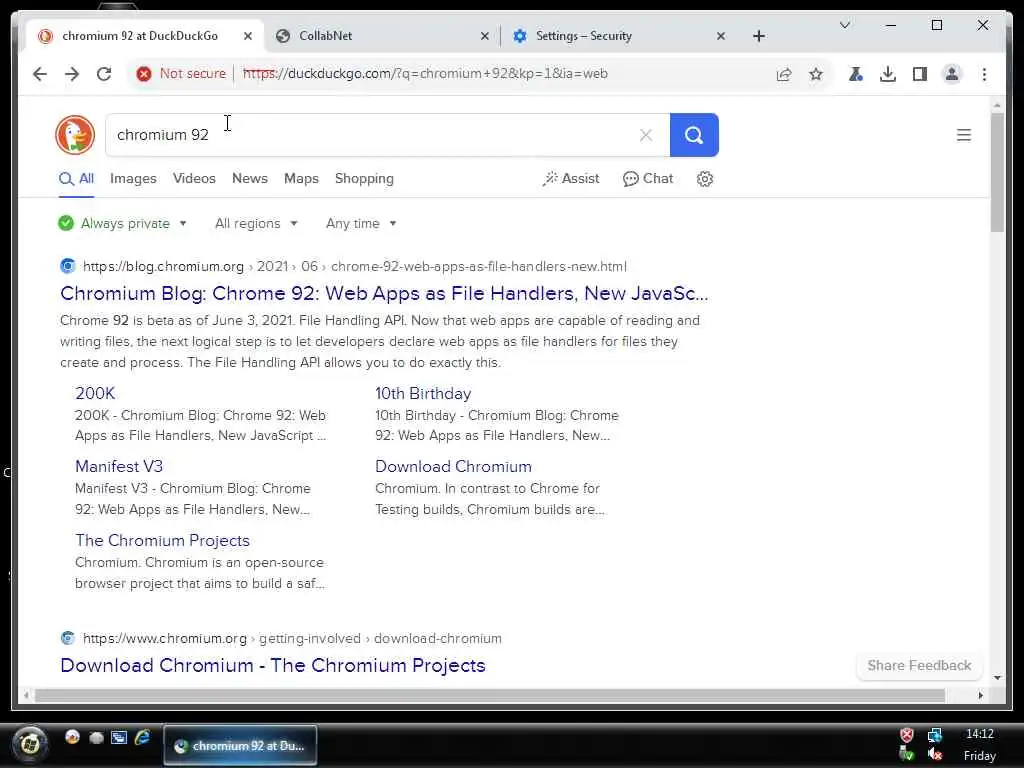Click the www.chromium.org result URL
This screenshot has width=1024, height=768.
click(292, 639)
